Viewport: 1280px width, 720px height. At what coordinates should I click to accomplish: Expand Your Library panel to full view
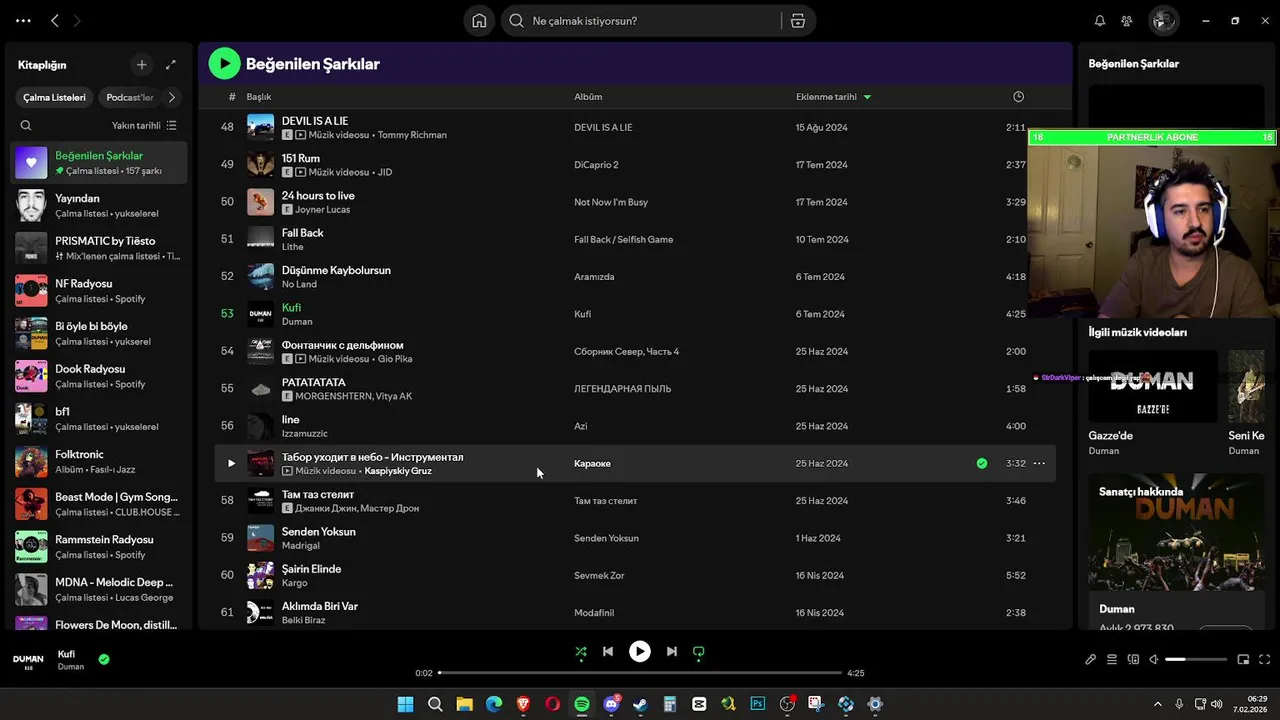pyautogui.click(x=171, y=65)
